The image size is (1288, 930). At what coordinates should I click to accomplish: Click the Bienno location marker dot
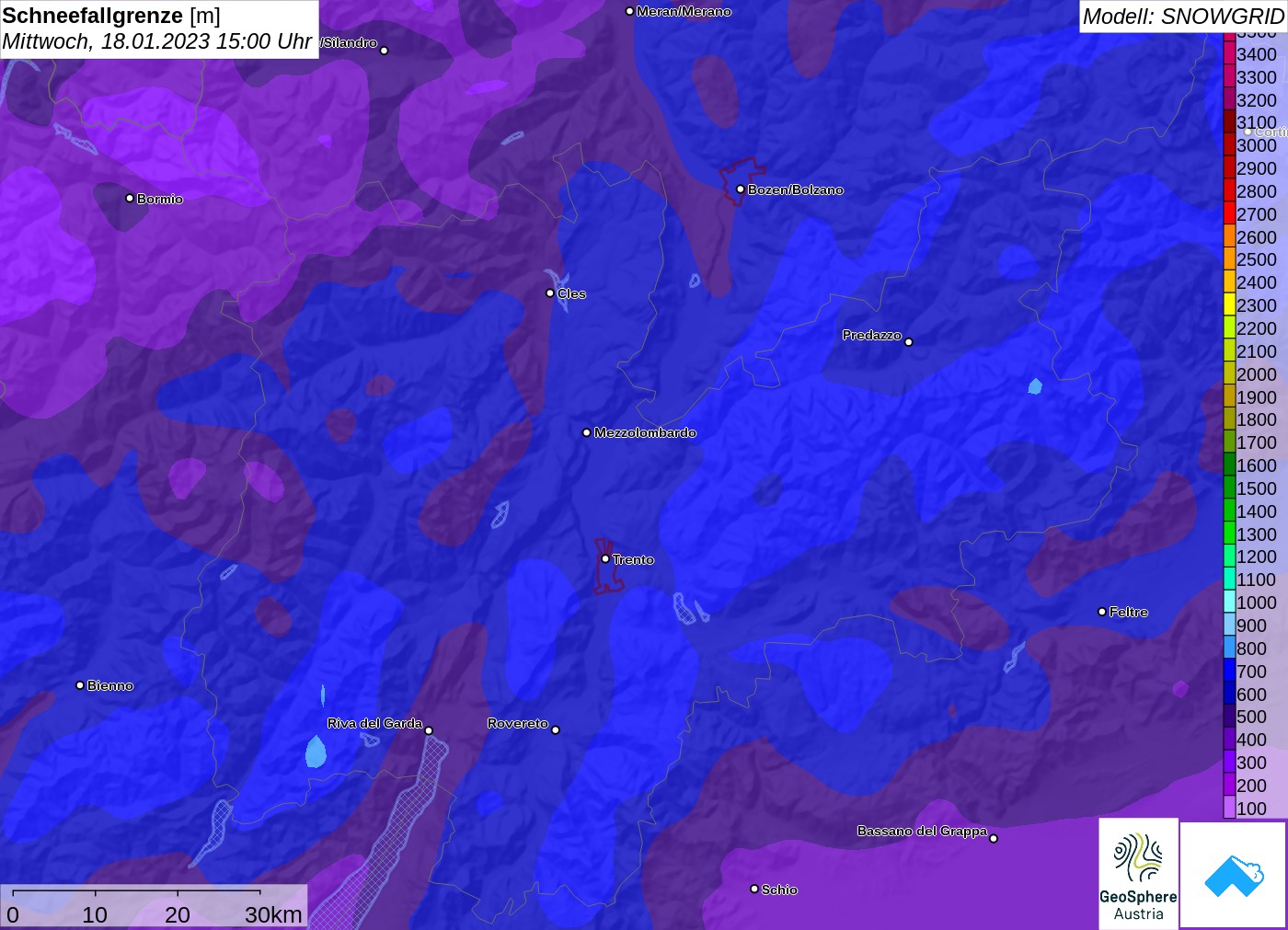tap(80, 684)
